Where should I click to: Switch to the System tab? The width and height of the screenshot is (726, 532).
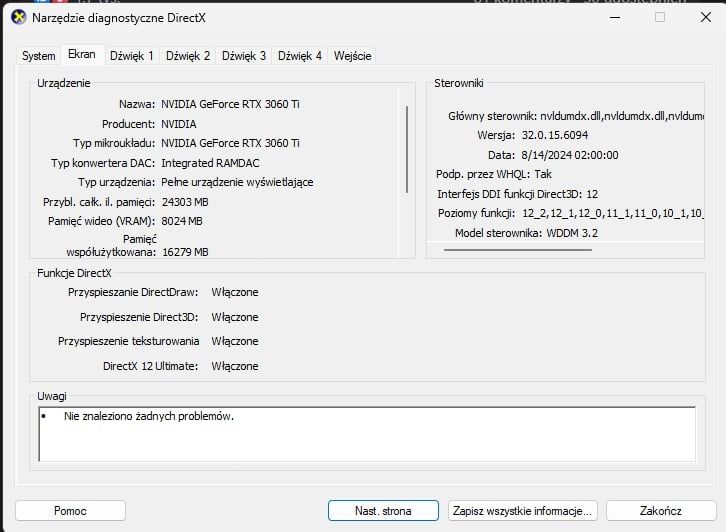(x=39, y=56)
